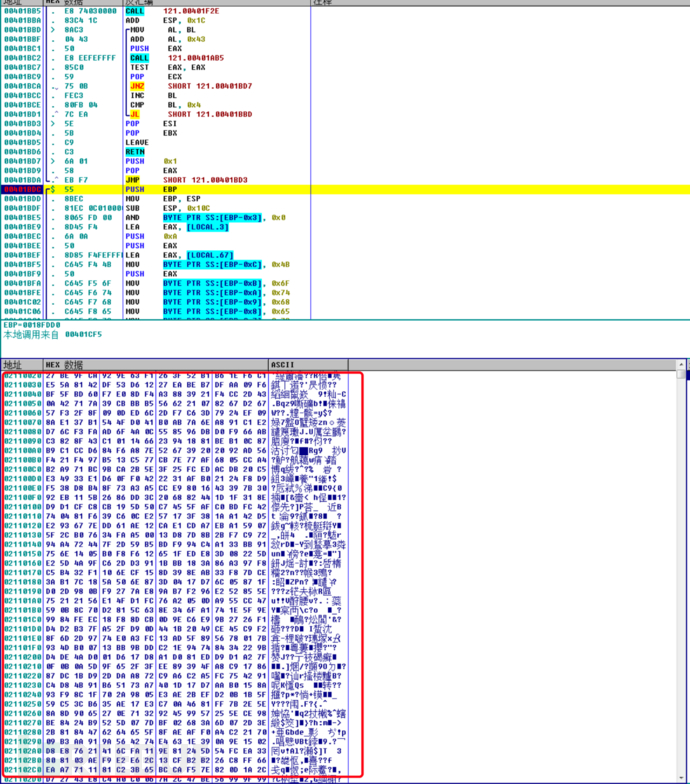The width and height of the screenshot is (690, 784).
Task: Select the CMP BL, 0x4 instruction
Action: (x=165, y=105)
